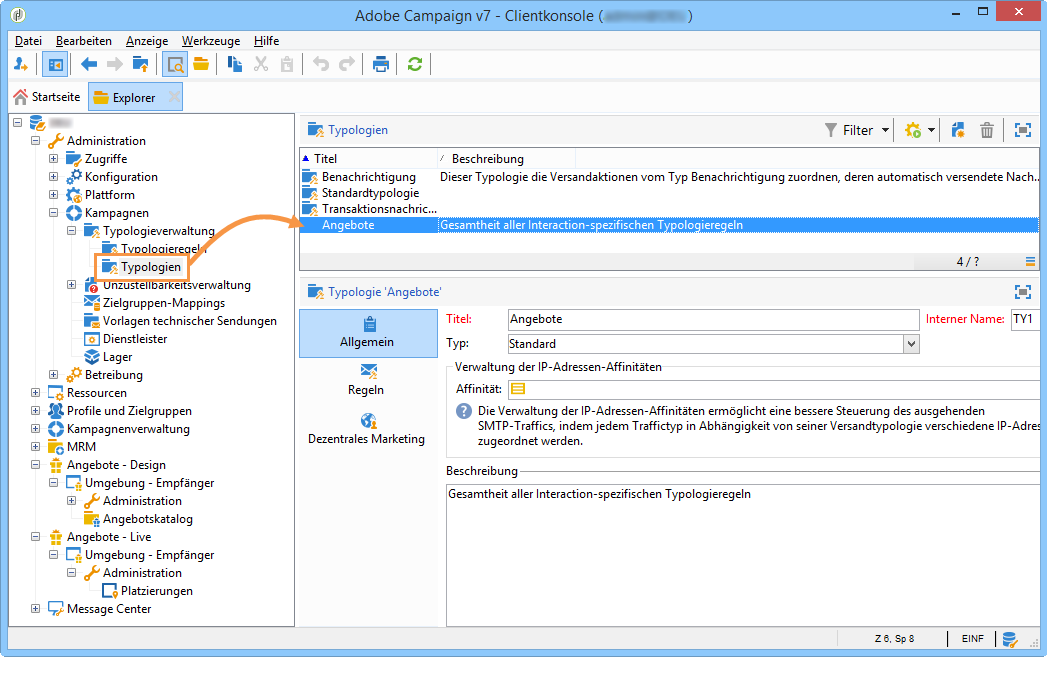Screen dimensions: 1047x682
Task: Open the yellow folder toolbar icon
Action: point(201,64)
